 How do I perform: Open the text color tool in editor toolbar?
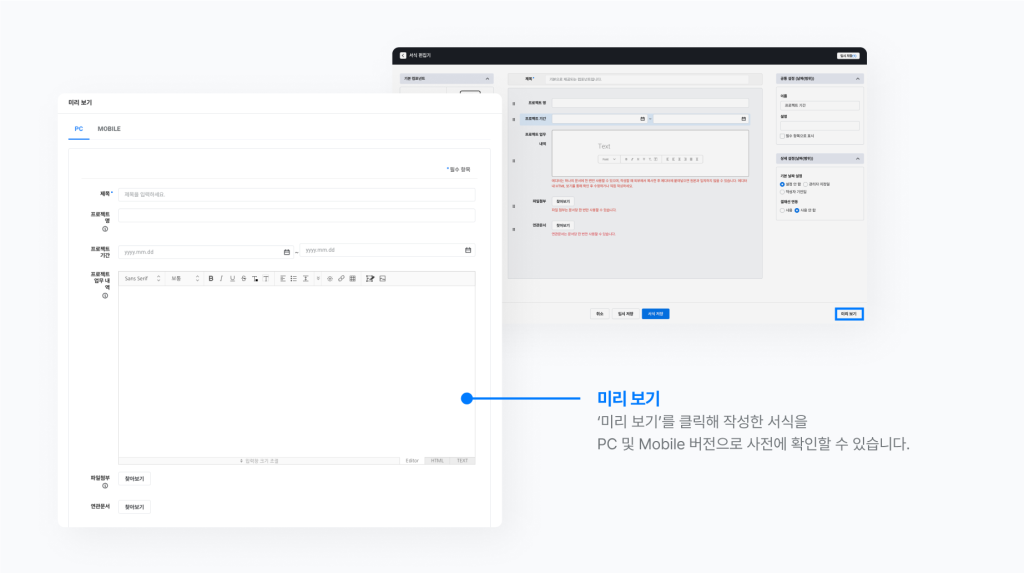255,279
